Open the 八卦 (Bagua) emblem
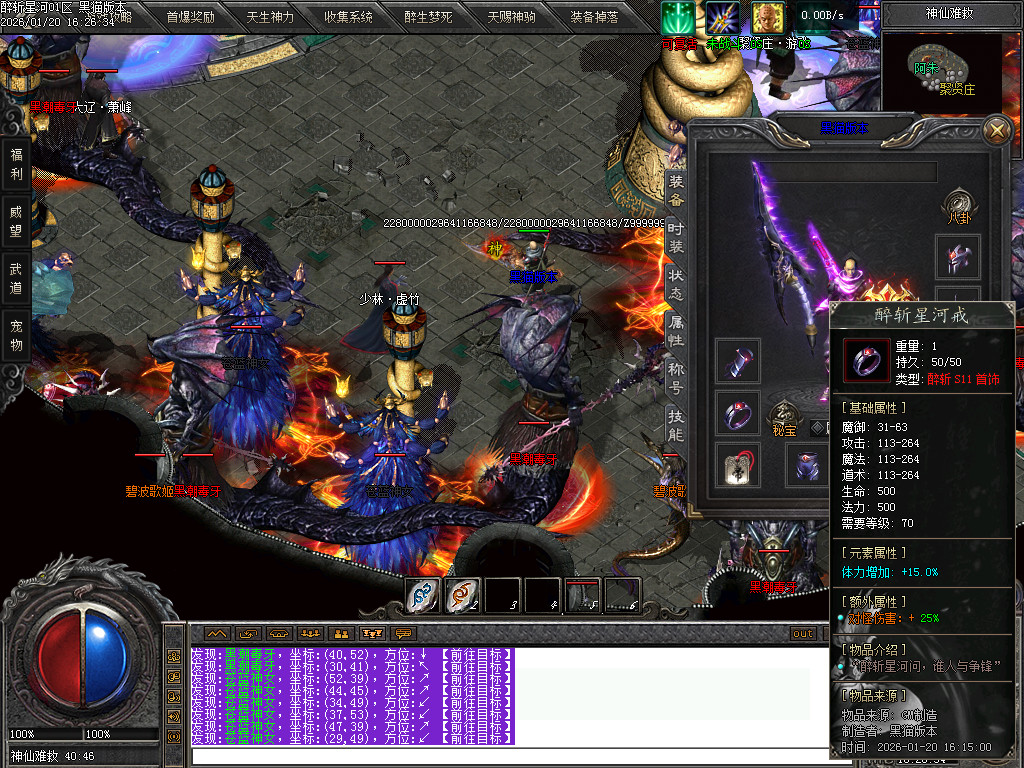The height and width of the screenshot is (768, 1024). [x=957, y=203]
